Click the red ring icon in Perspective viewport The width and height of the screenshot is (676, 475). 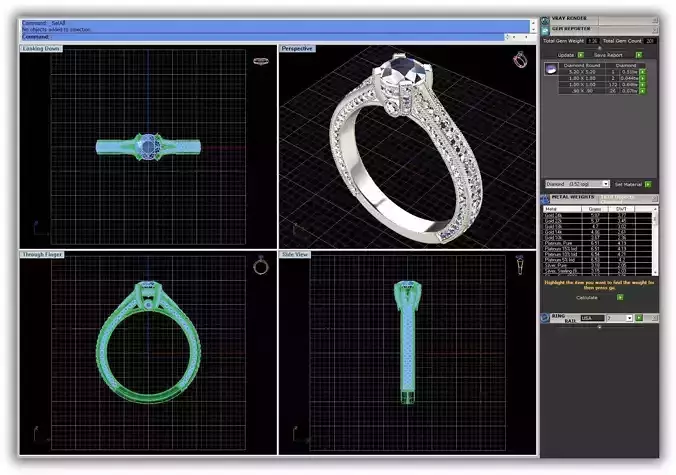[520, 59]
